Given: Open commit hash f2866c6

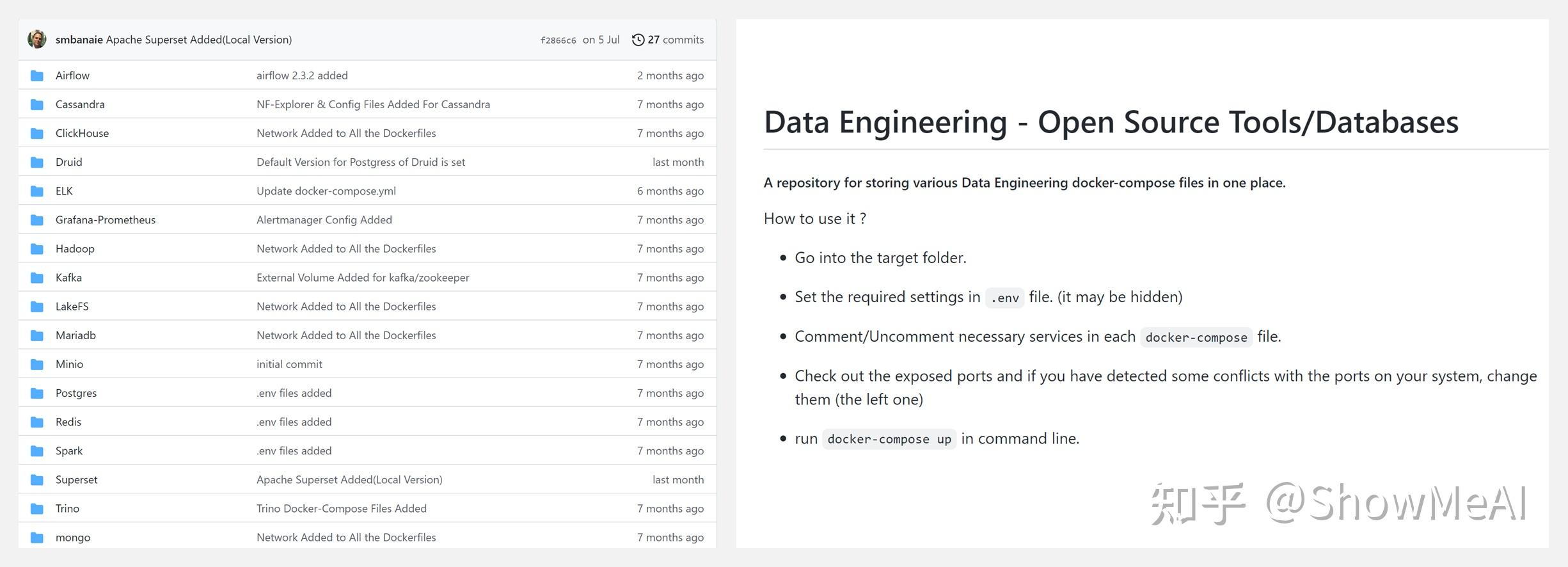Looking at the screenshot, I should (x=558, y=40).
